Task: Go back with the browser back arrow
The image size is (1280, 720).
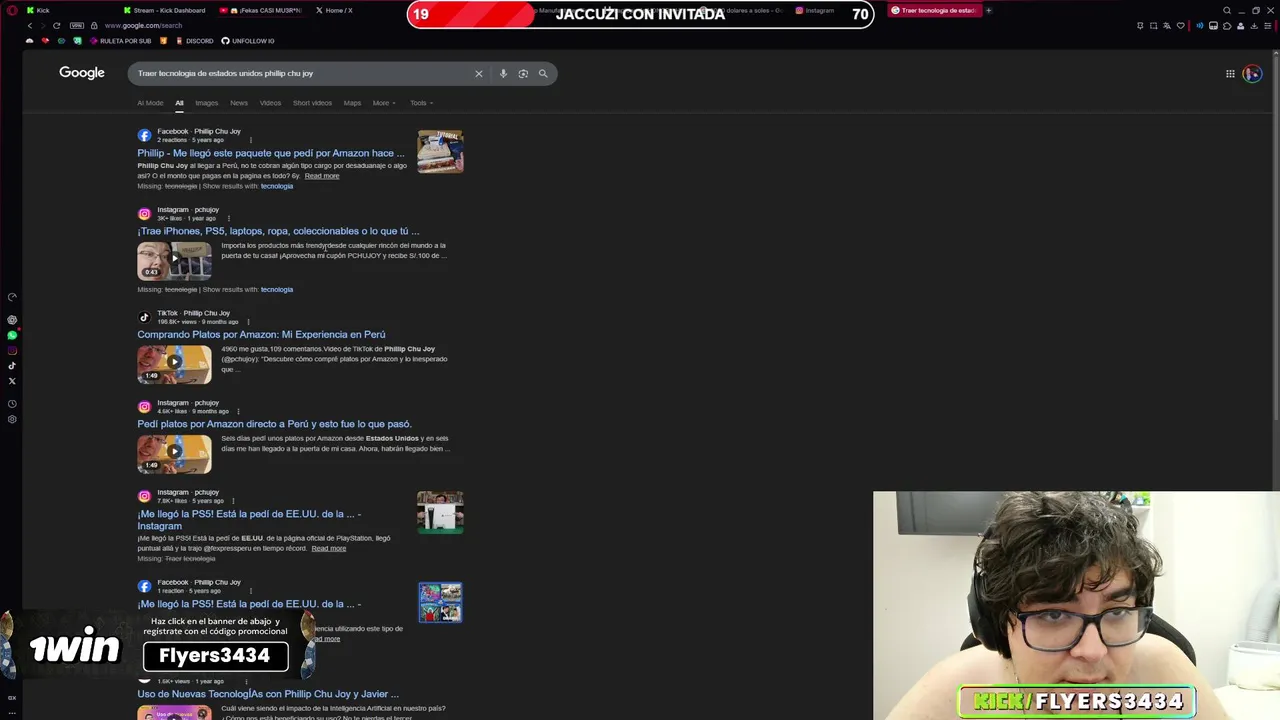Action: click(30, 25)
